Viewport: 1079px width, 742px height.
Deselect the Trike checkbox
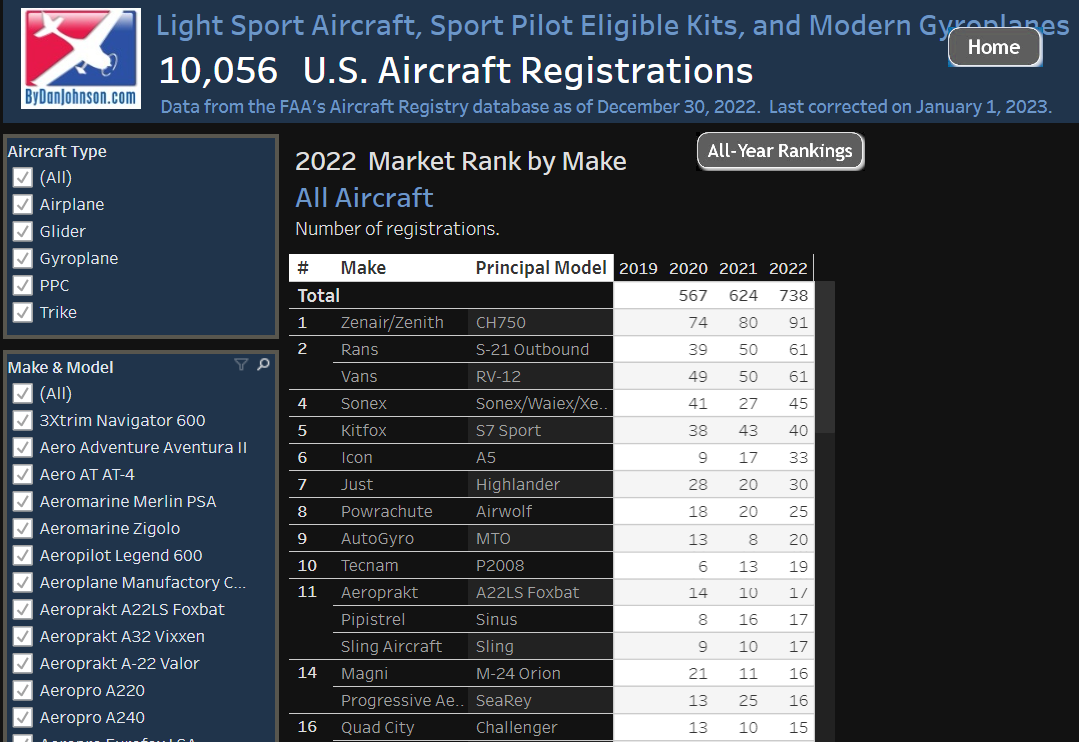[x=22, y=312]
